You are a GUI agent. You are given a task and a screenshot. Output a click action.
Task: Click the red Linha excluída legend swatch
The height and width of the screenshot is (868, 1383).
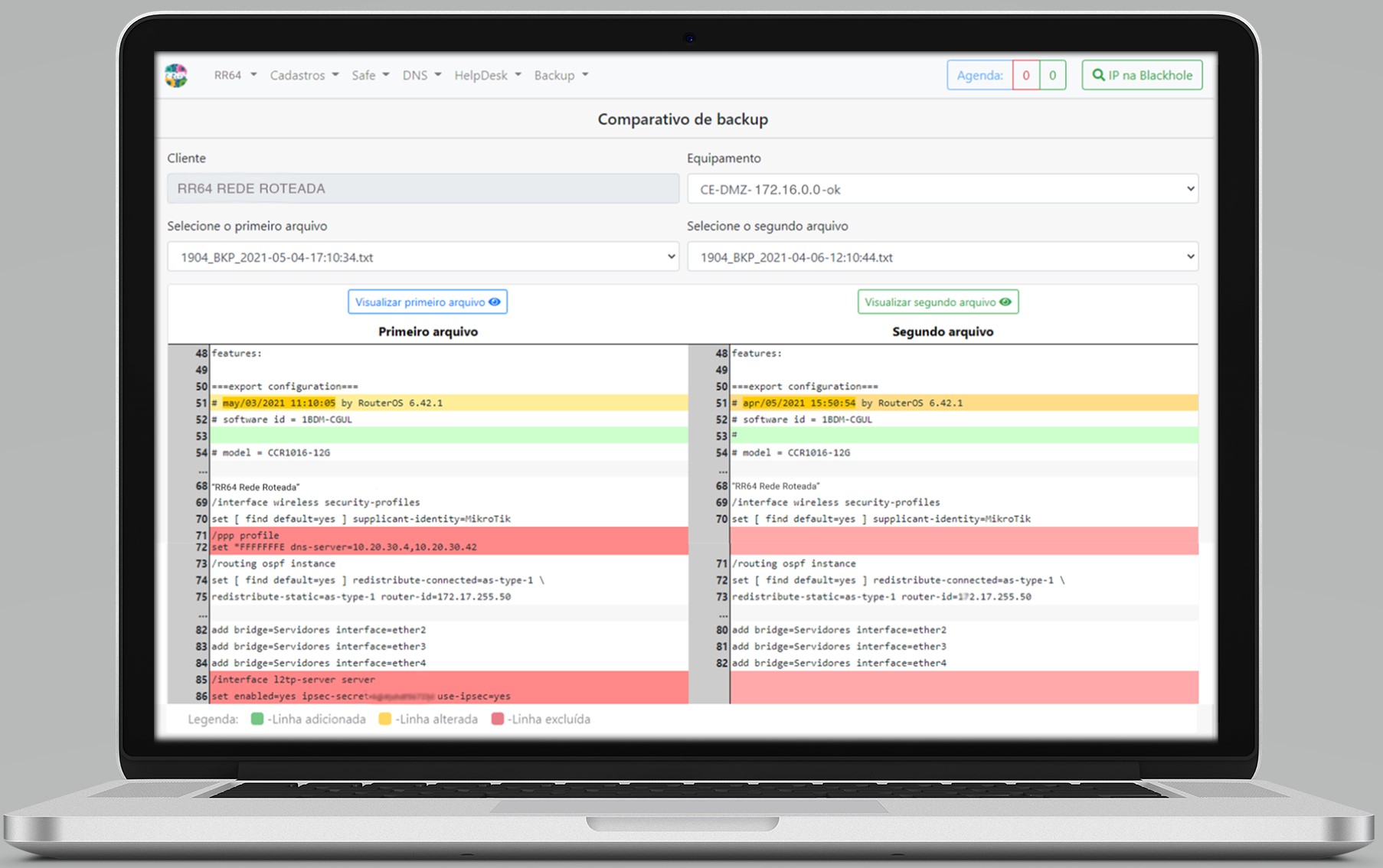pos(498,719)
